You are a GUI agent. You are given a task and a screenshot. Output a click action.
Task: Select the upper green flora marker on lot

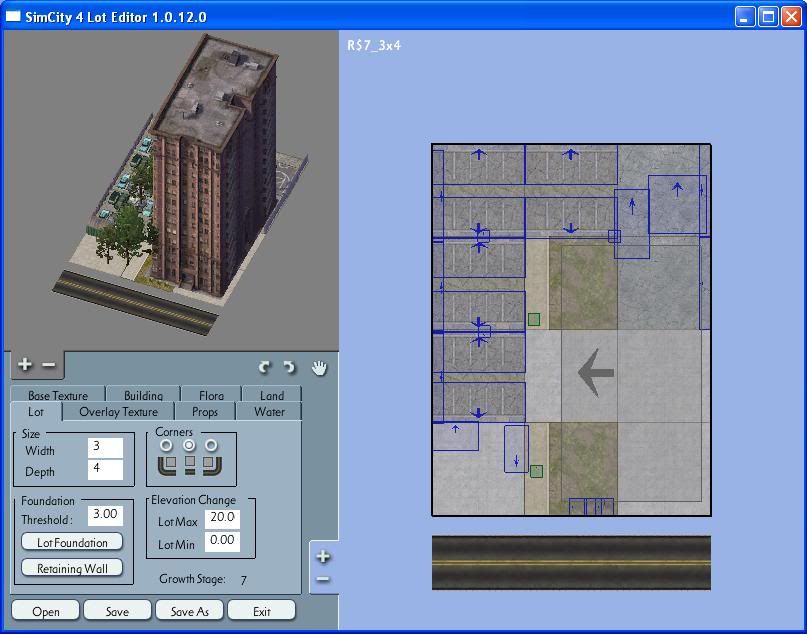pyautogui.click(x=534, y=320)
